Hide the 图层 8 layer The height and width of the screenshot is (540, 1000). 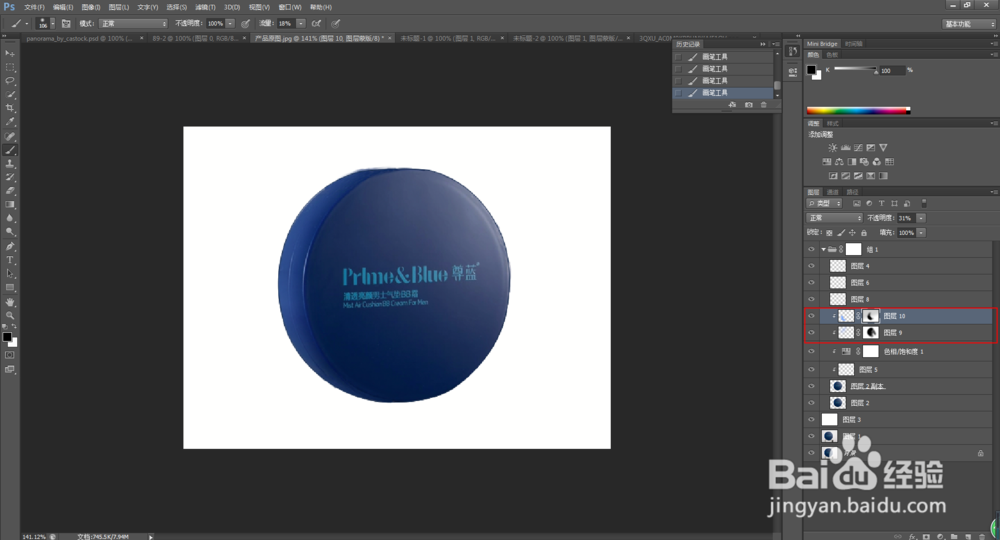811,299
